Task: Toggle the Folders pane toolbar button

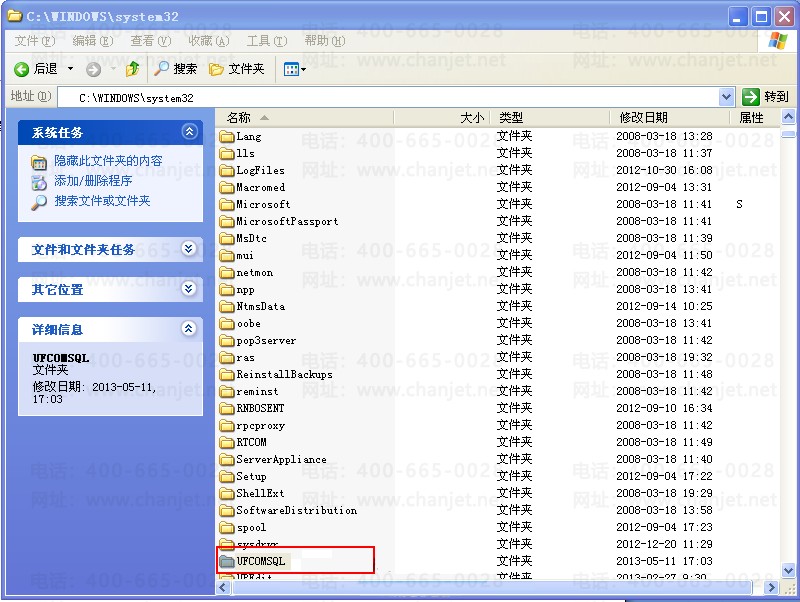Action: point(237,68)
